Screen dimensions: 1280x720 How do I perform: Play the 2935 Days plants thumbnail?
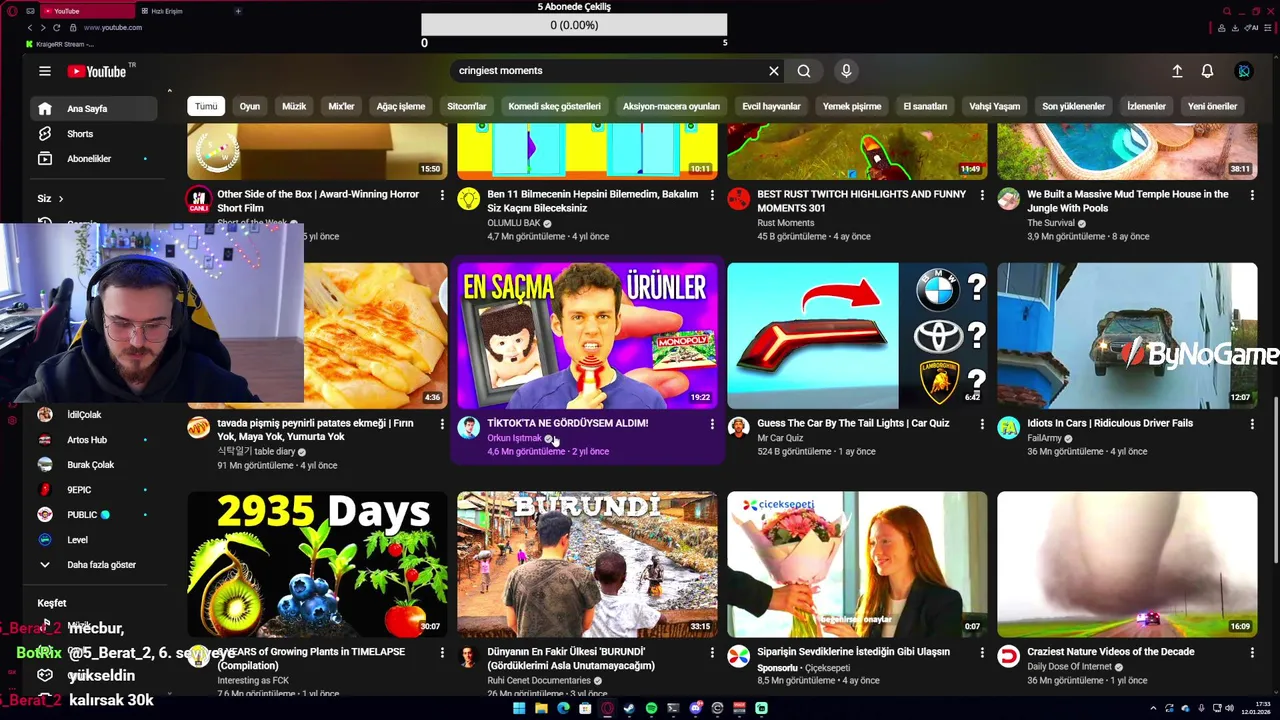(x=317, y=564)
